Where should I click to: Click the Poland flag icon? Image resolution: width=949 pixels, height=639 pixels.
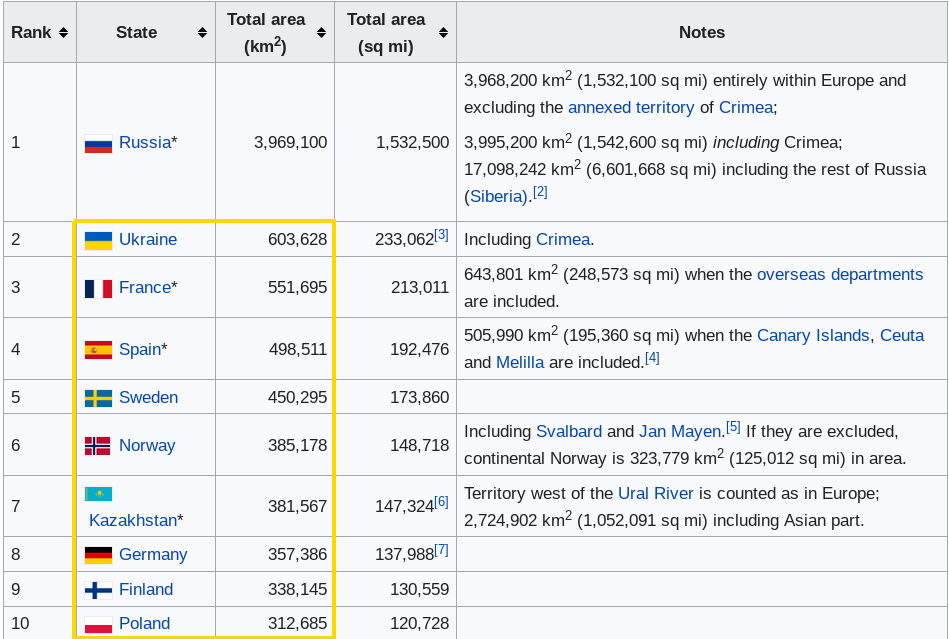pos(98,624)
